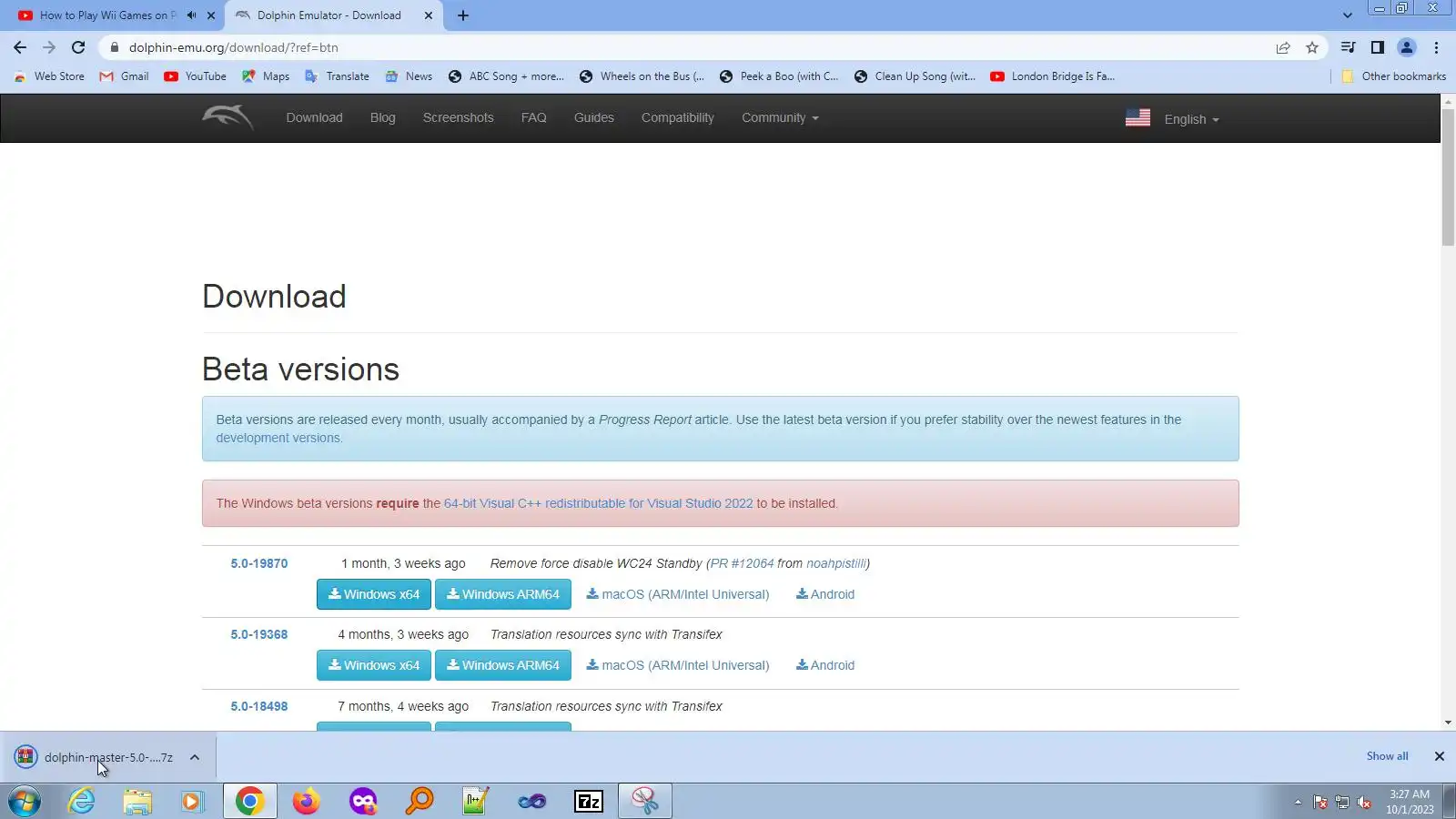Close the How to Play Wii Games tab
The width and height of the screenshot is (1456, 819).
pyautogui.click(x=211, y=15)
